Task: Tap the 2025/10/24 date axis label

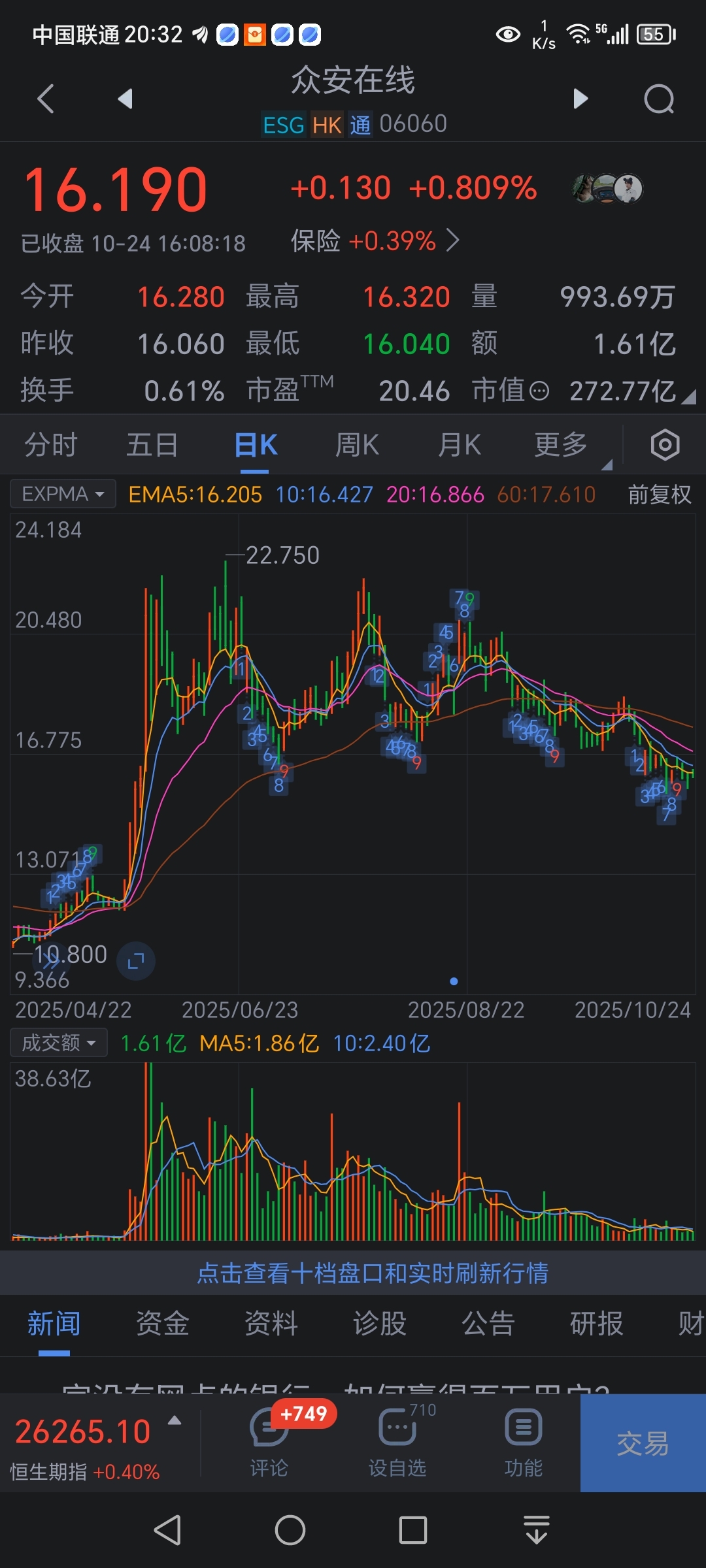Action: (x=632, y=1010)
